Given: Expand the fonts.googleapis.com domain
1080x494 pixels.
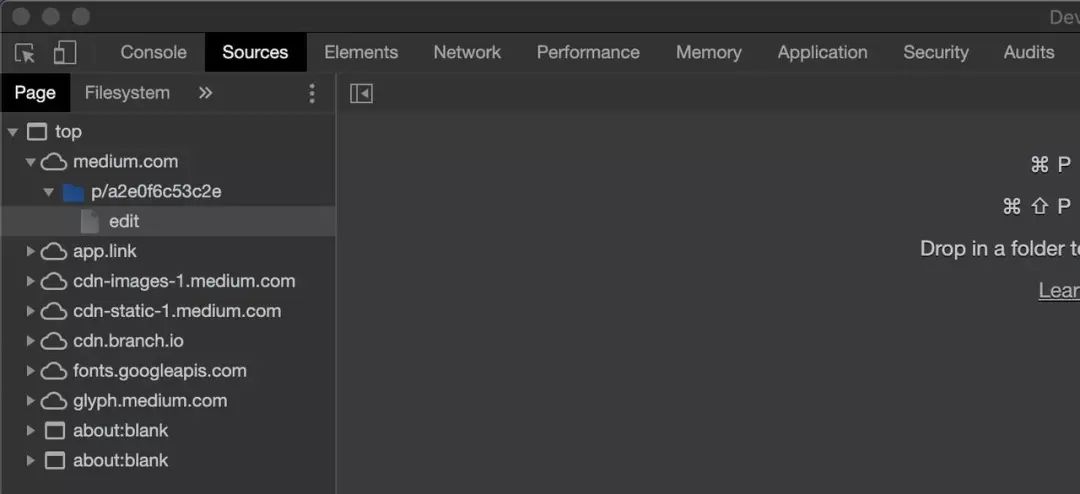Looking at the screenshot, I should 30,371.
